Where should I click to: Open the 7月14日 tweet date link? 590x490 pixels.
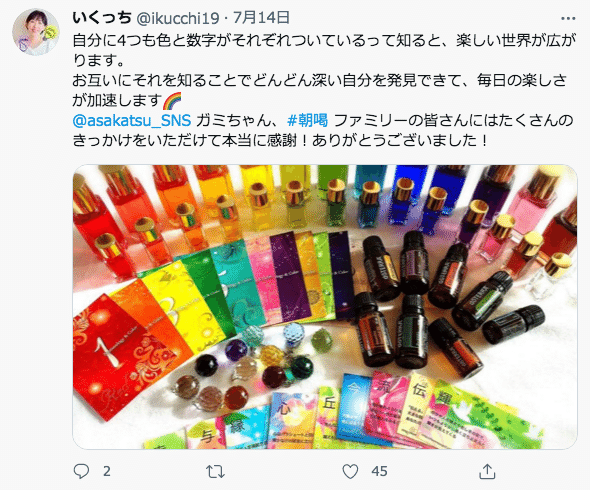pyautogui.click(x=261, y=18)
